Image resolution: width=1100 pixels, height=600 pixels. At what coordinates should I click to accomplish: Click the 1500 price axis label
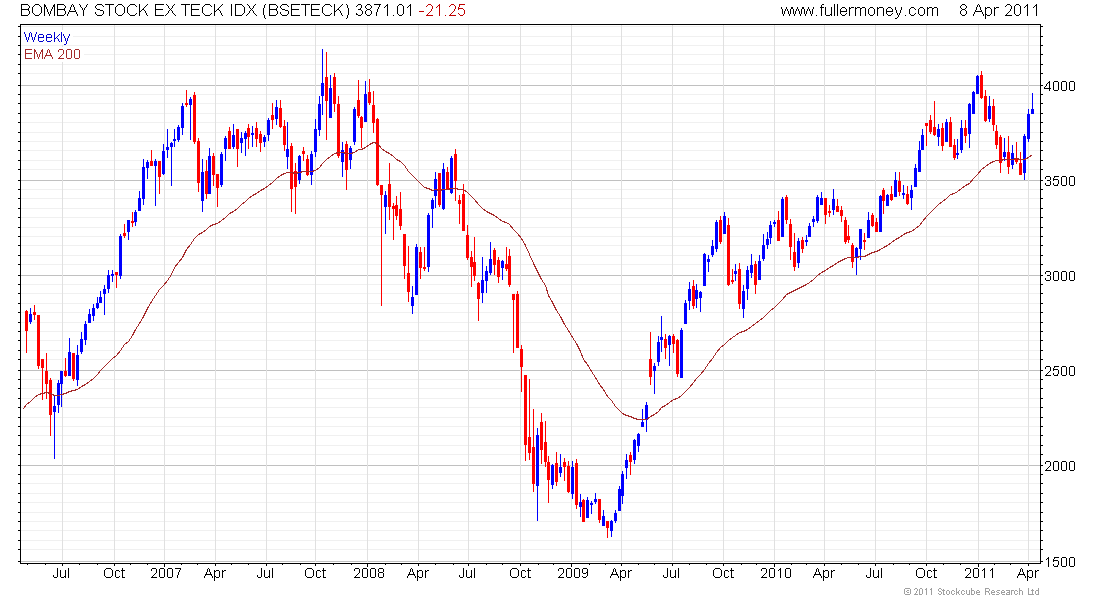point(1060,561)
